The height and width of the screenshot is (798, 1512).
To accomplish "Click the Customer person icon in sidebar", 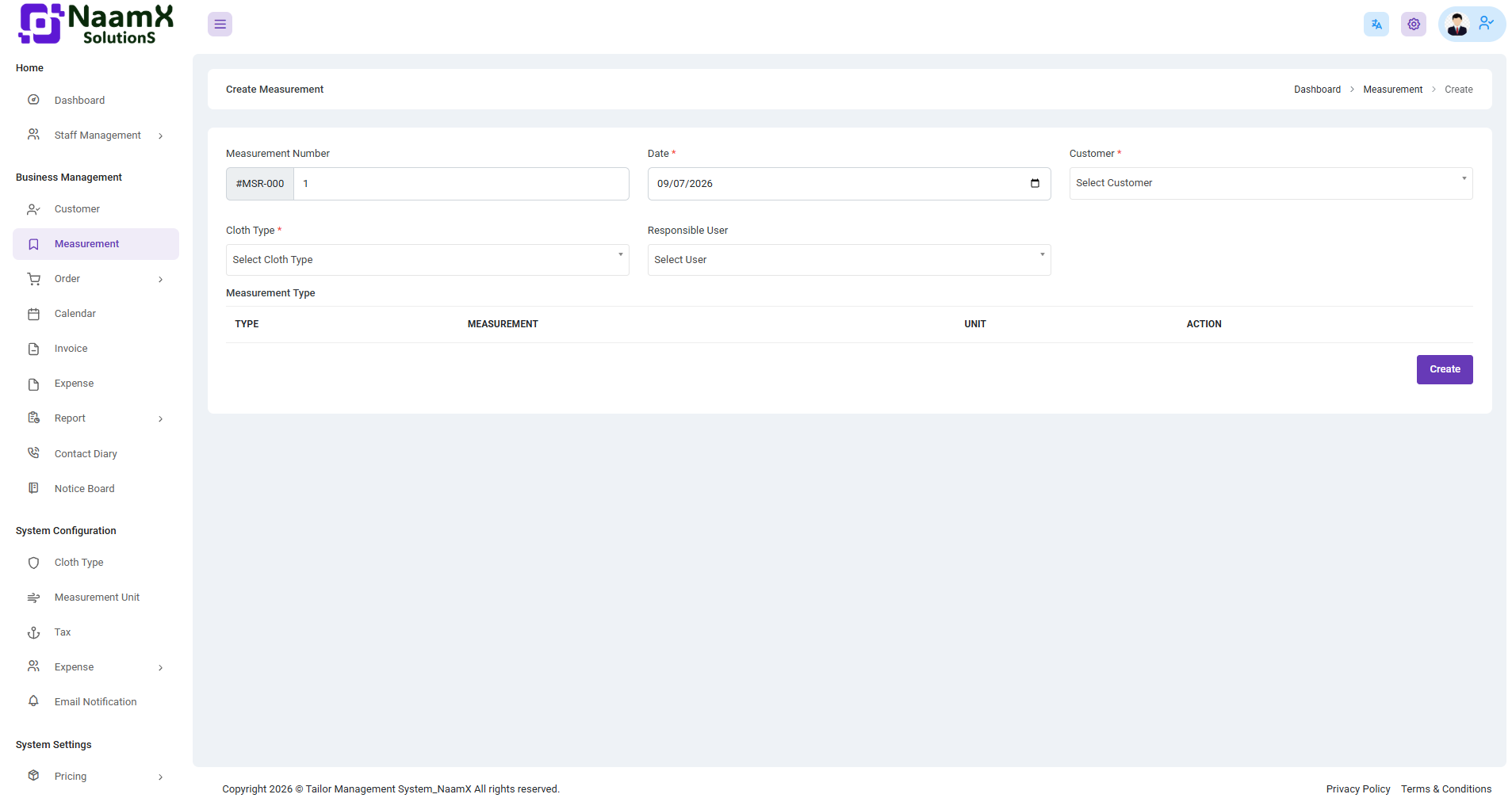I will pyautogui.click(x=33, y=209).
